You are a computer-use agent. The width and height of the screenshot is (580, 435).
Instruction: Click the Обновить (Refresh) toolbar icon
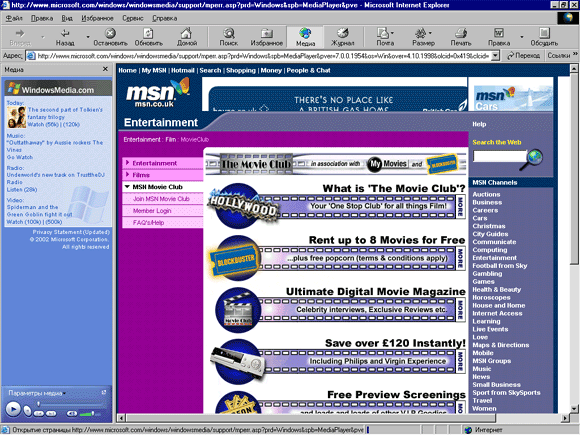tap(148, 34)
